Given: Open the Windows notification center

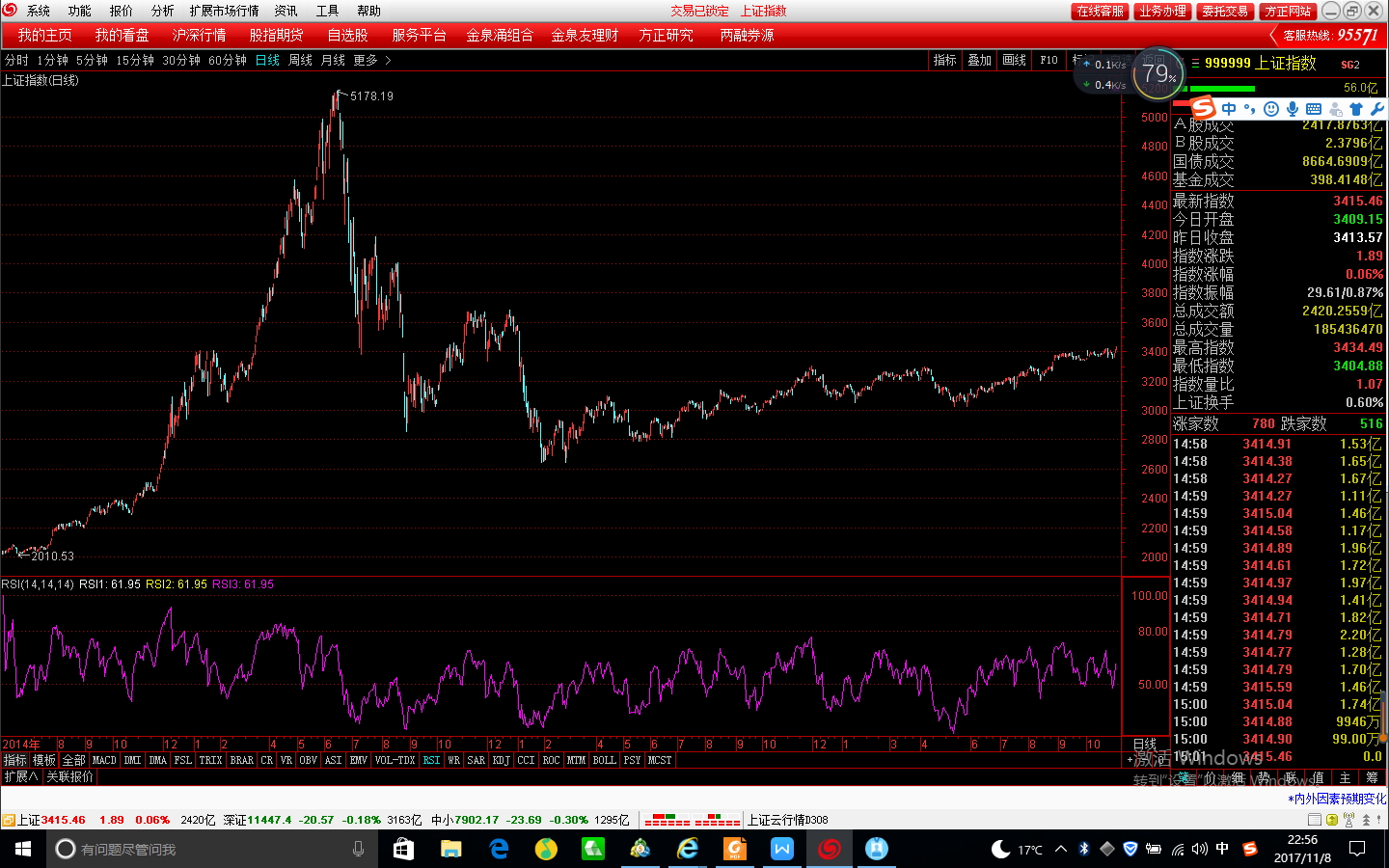Looking at the screenshot, I should [x=1357, y=849].
